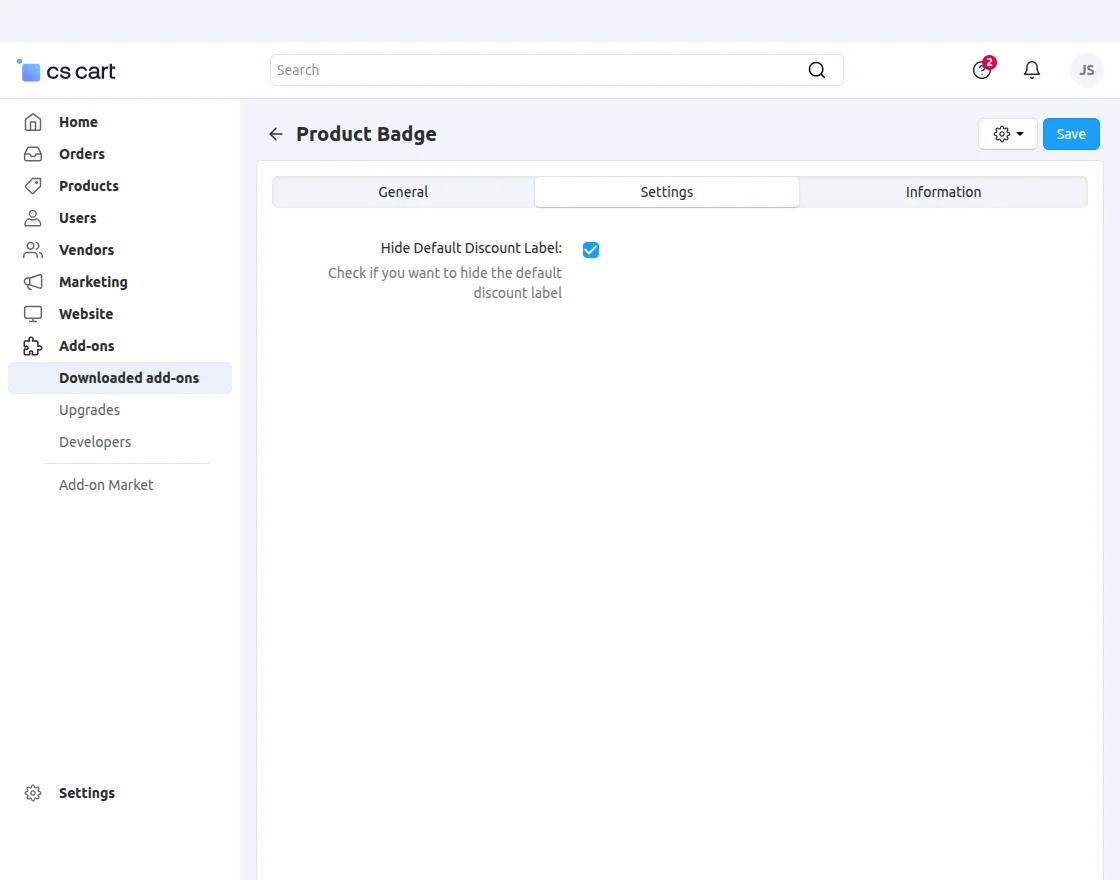Viewport: 1120px width, 880px height.
Task: Click the Home house icon in sidebar
Action: tap(33, 122)
